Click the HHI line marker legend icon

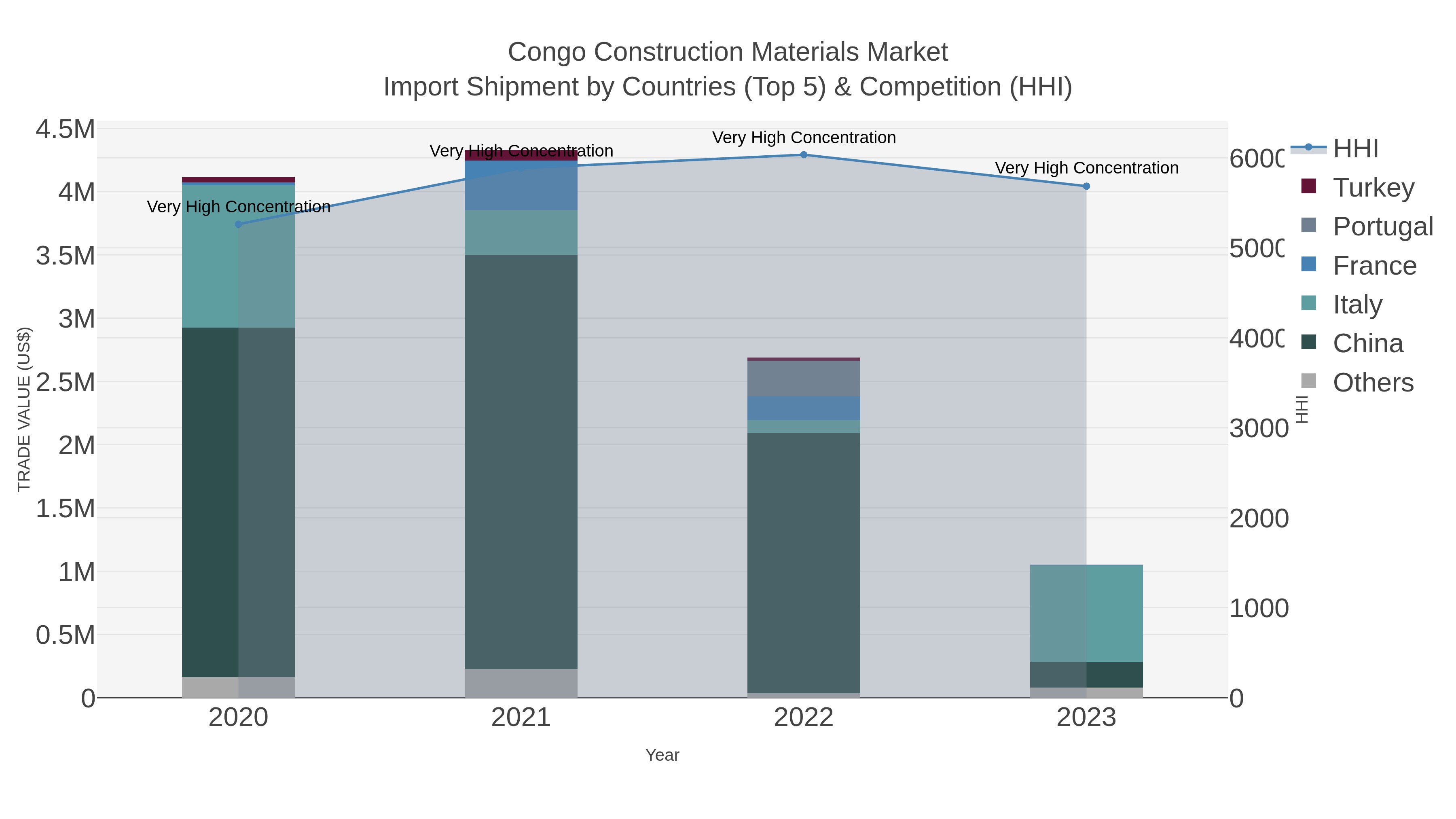click(1308, 148)
